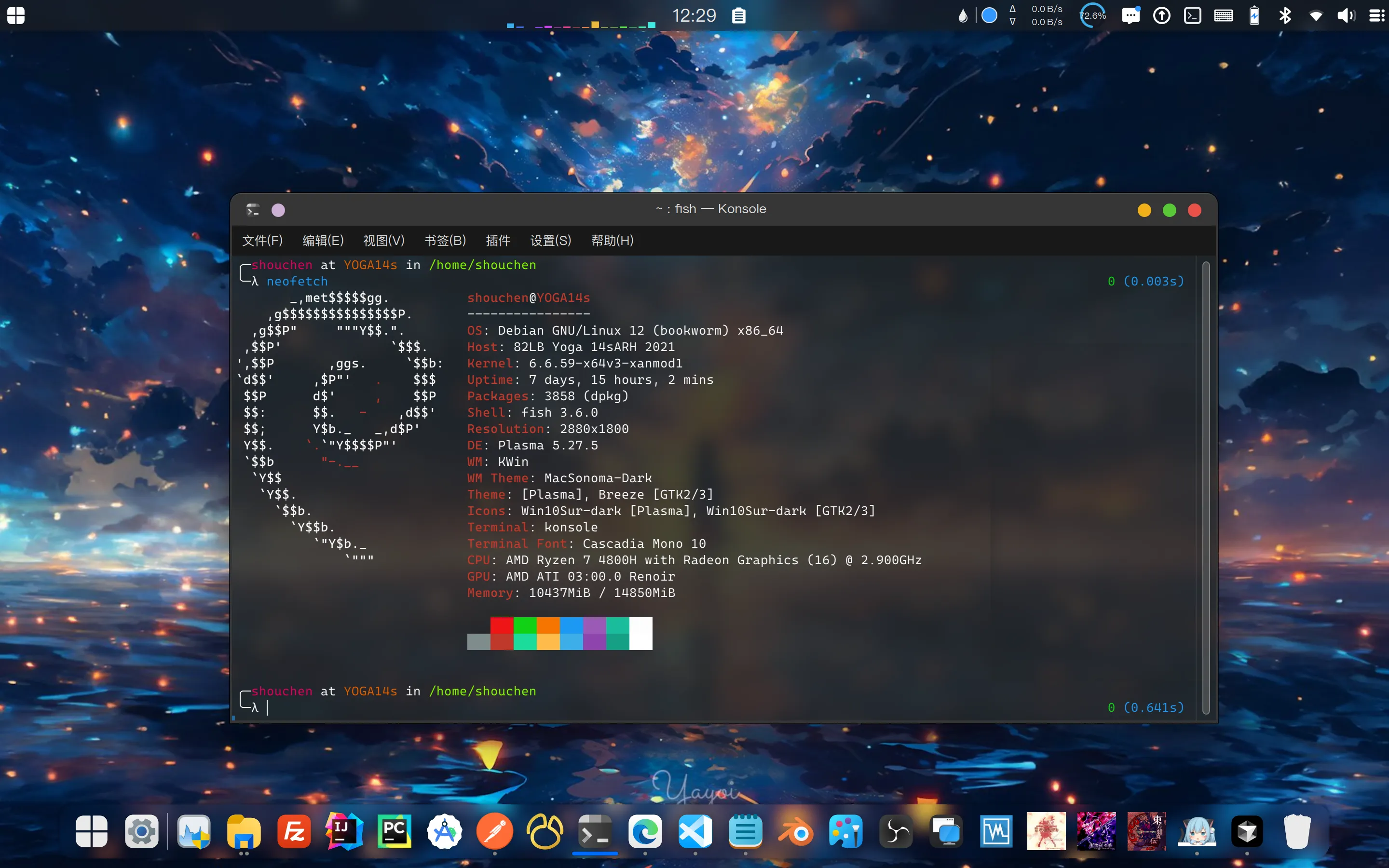This screenshot has height=868, width=1389.
Task: Open Bluetooth settings from tray
Action: point(1285,15)
